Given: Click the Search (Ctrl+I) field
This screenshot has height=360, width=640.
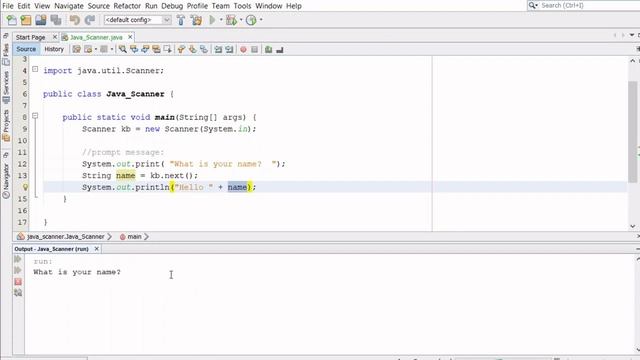Looking at the screenshot, I should (x=588, y=5).
